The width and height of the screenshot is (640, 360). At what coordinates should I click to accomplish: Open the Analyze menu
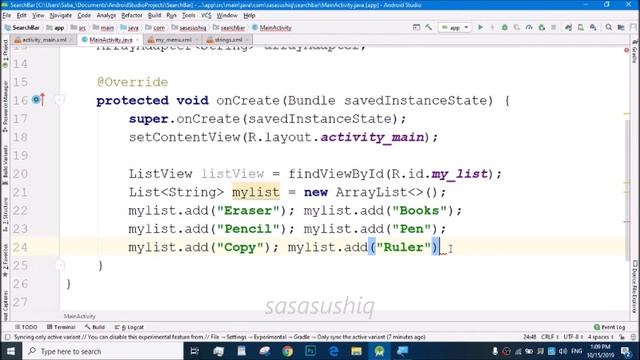pyautogui.click(x=106, y=16)
